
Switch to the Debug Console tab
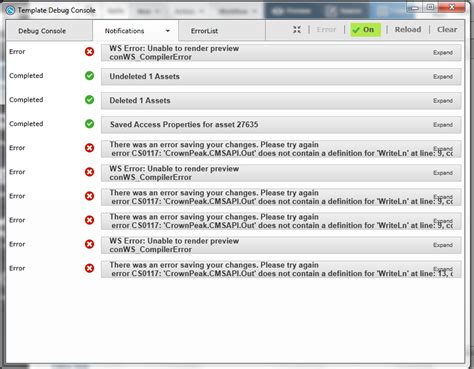click(x=49, y=31)
